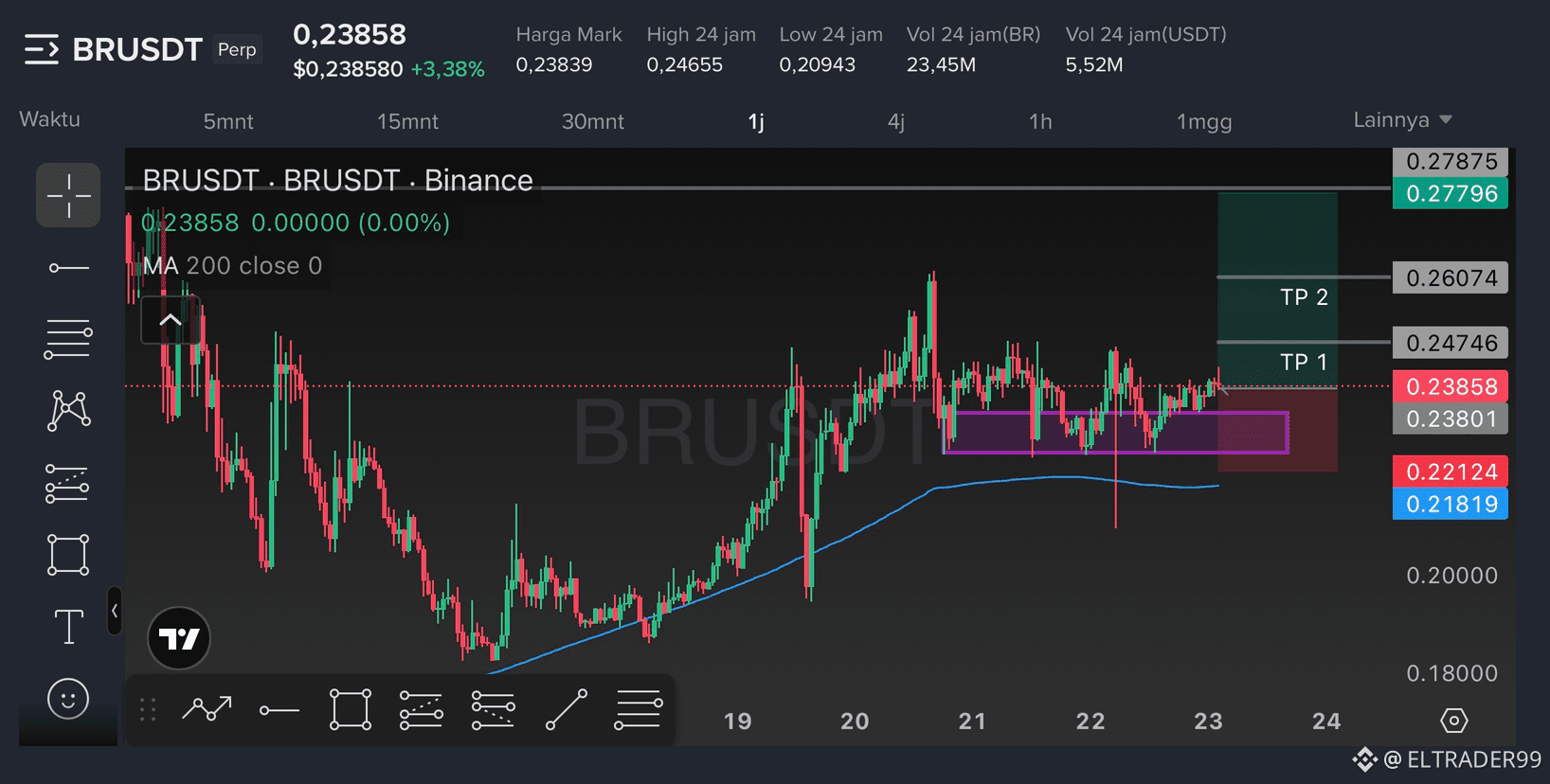Open chart settings hexagon icon
The image size is (1550, 784).
[1453, 721]
